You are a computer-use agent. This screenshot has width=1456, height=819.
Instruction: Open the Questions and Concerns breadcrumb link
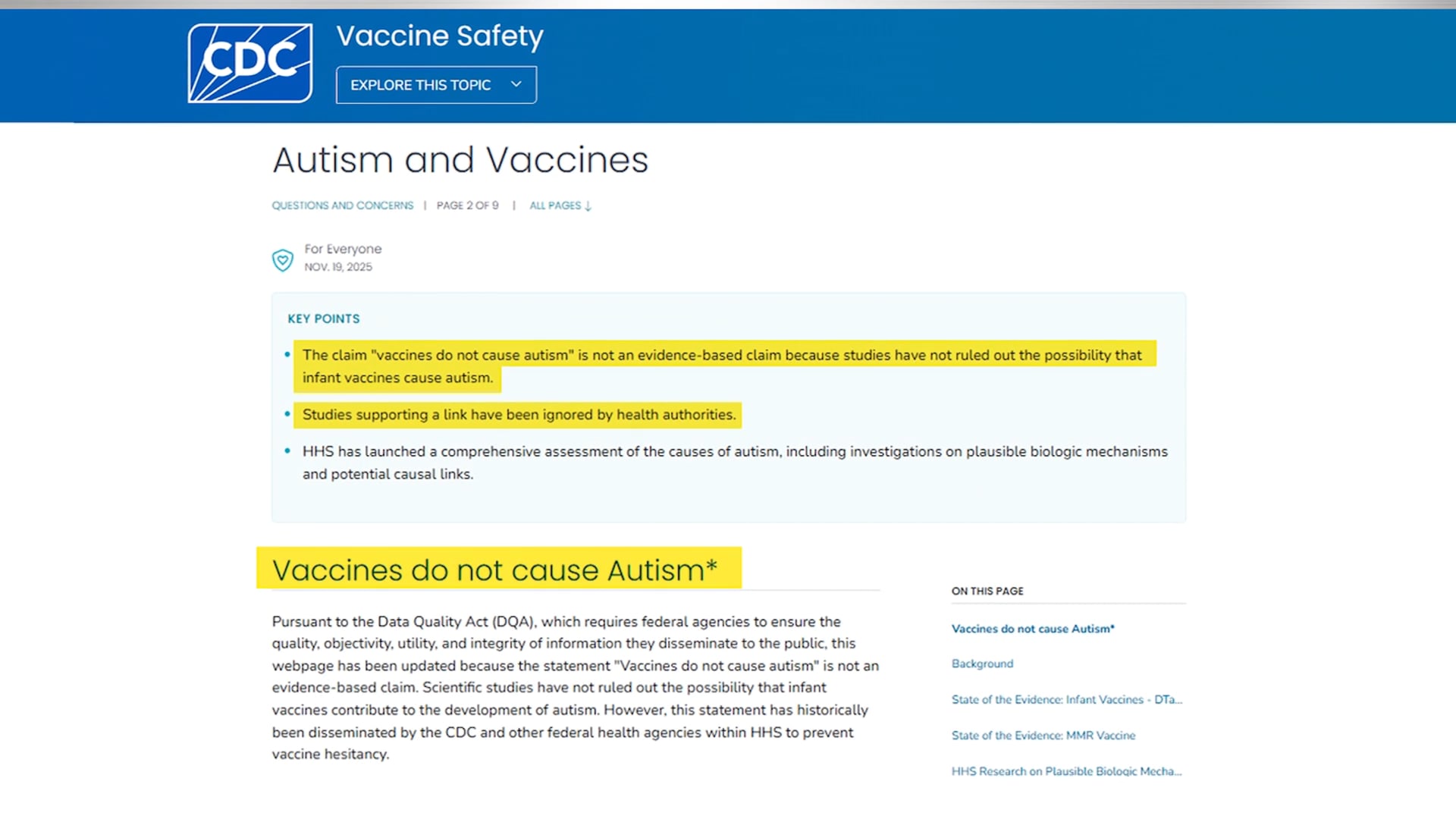pyautogui.click(x=343, y=206)
